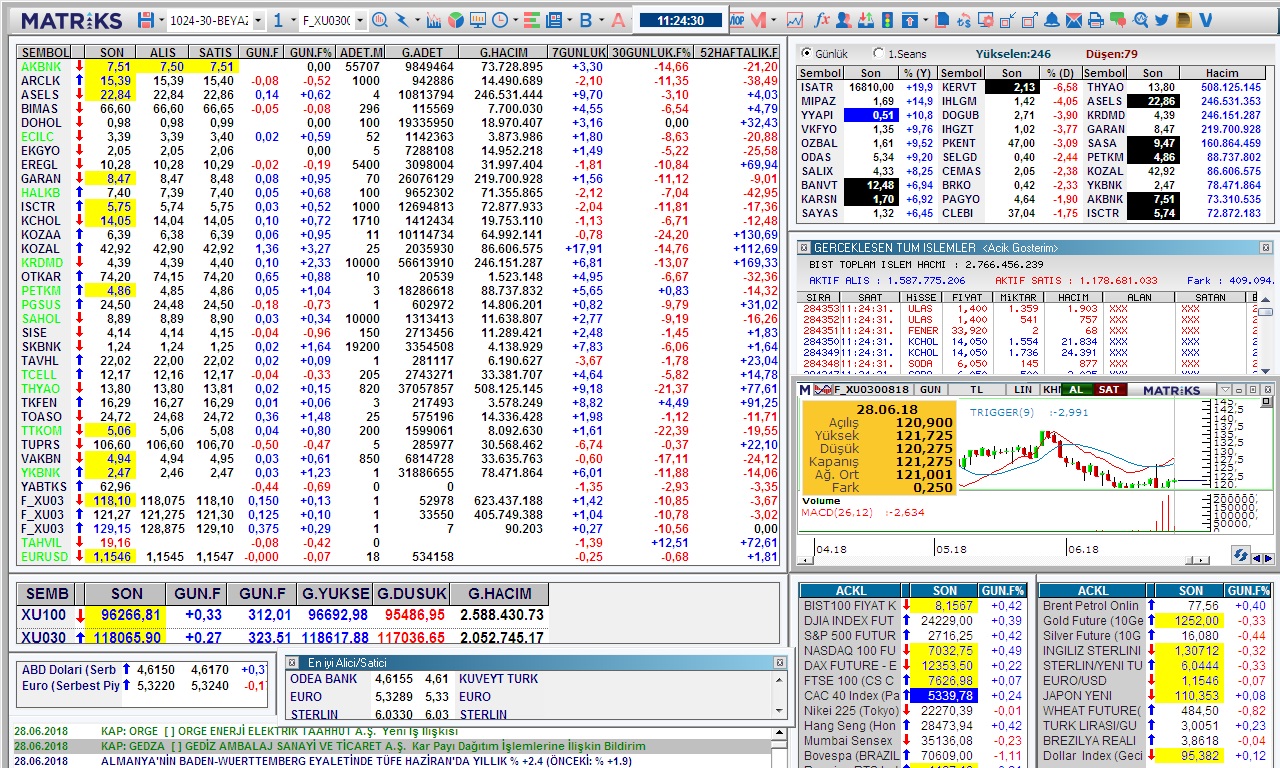The image size is (1280, 768).
Task: Open the F_XU030 symbol dropdown
Action: click(360, 21)
